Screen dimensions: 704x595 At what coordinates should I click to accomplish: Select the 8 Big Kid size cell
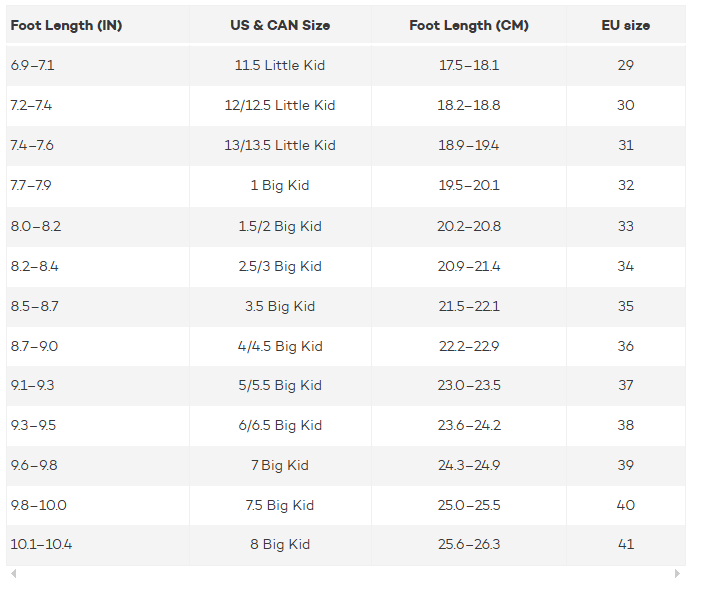(x=280, y=545)
